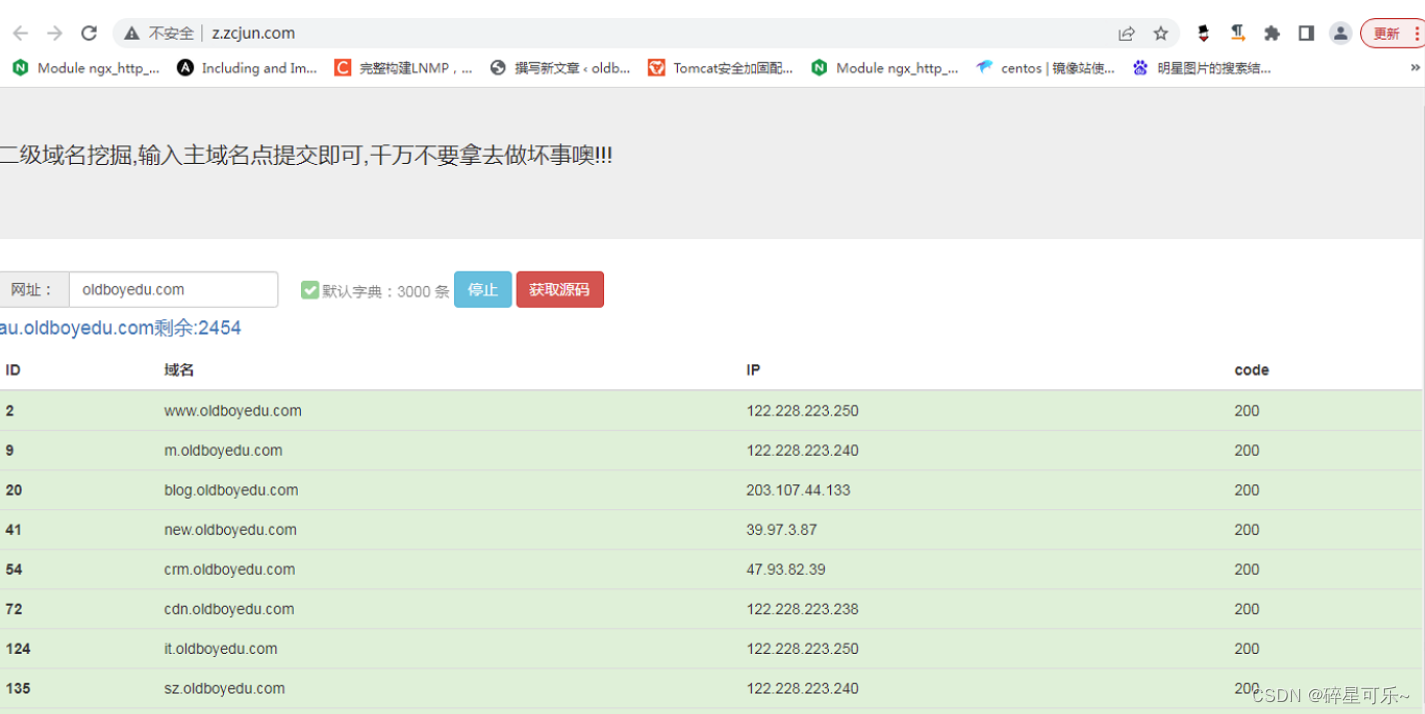Open the extensions puzzle-piece icon
Screen dimensions: 1425x714
pos(1272,33)
